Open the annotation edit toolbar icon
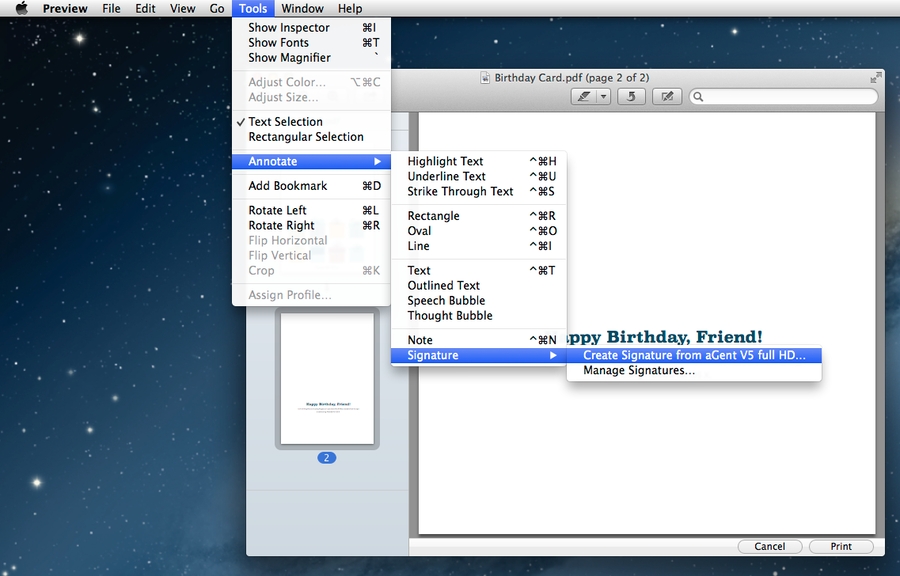Screen dimensions: 900x576 tap(667, 96)
